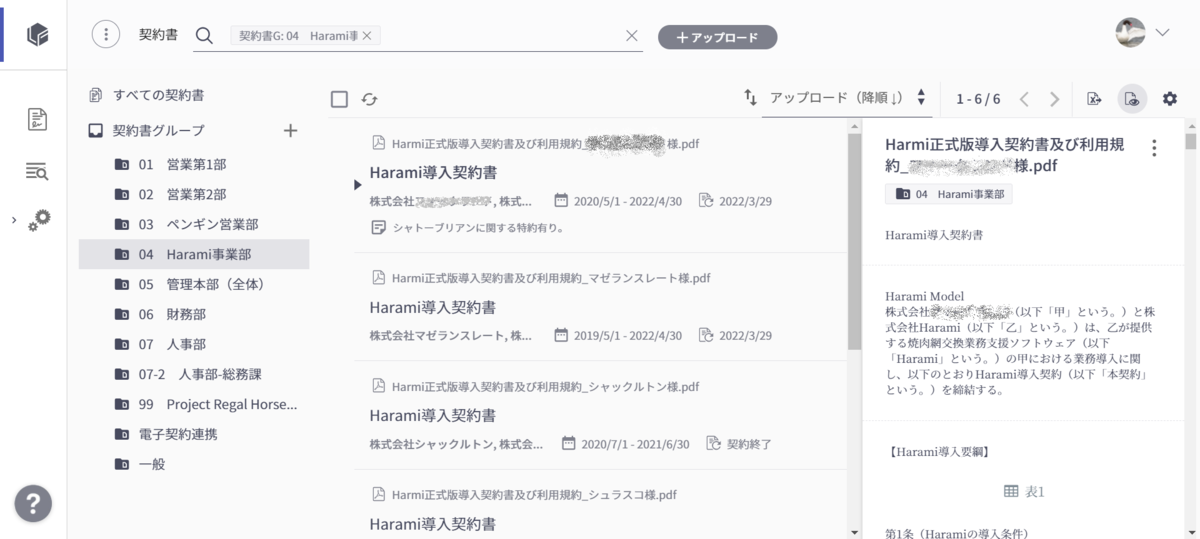1200x539 pixels.
Task: Go to the next page arrow
Action: pos(1054,98)
